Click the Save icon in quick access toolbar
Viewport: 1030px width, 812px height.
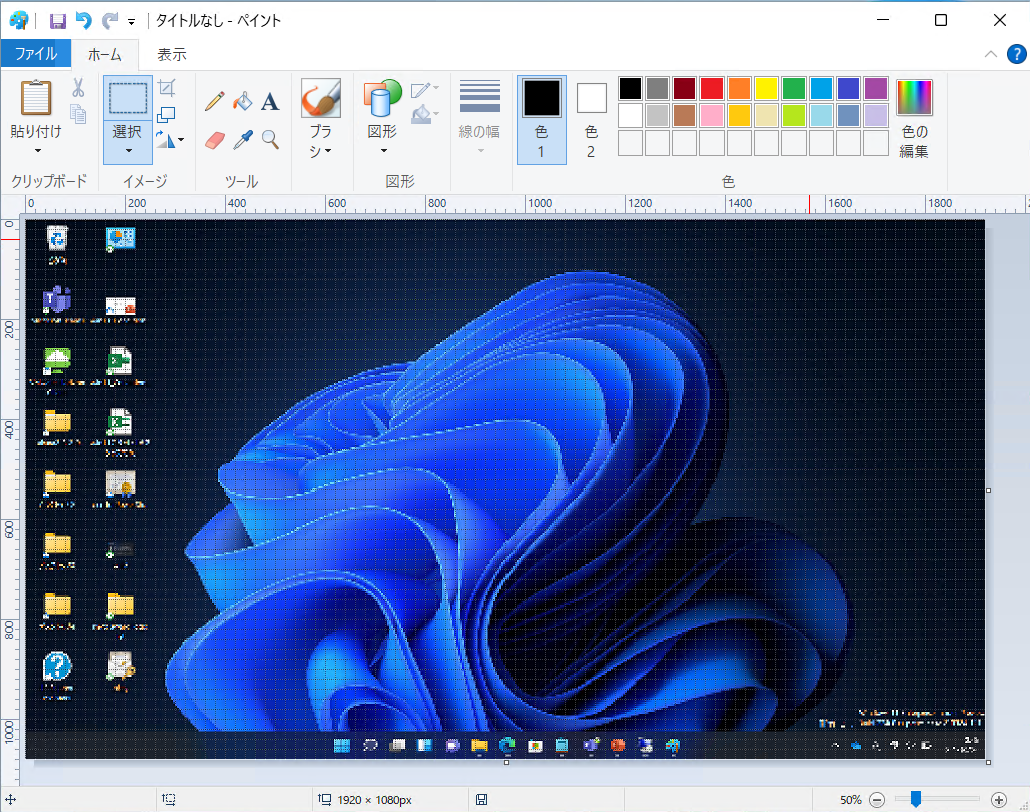click(58, 21)
